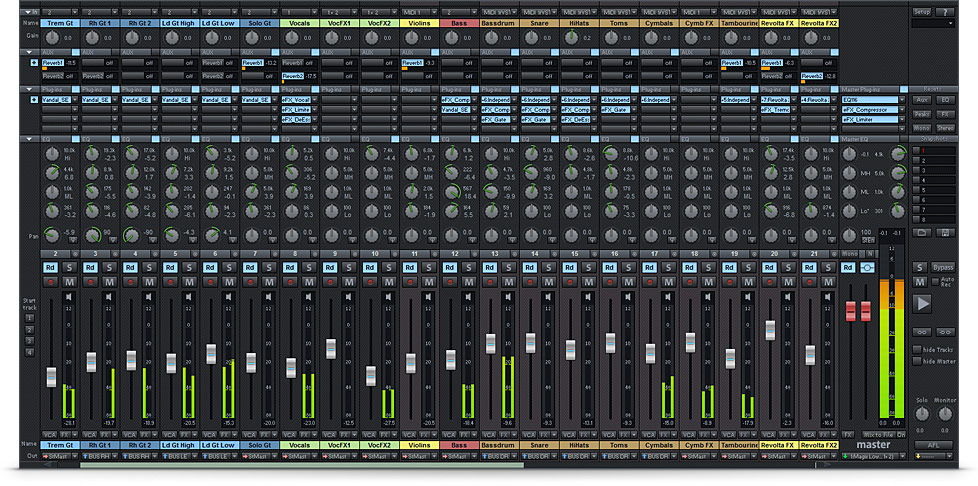The image size is (978, 486).
Task: Click the Bypass button in master
Action: [x=943, y=268]
